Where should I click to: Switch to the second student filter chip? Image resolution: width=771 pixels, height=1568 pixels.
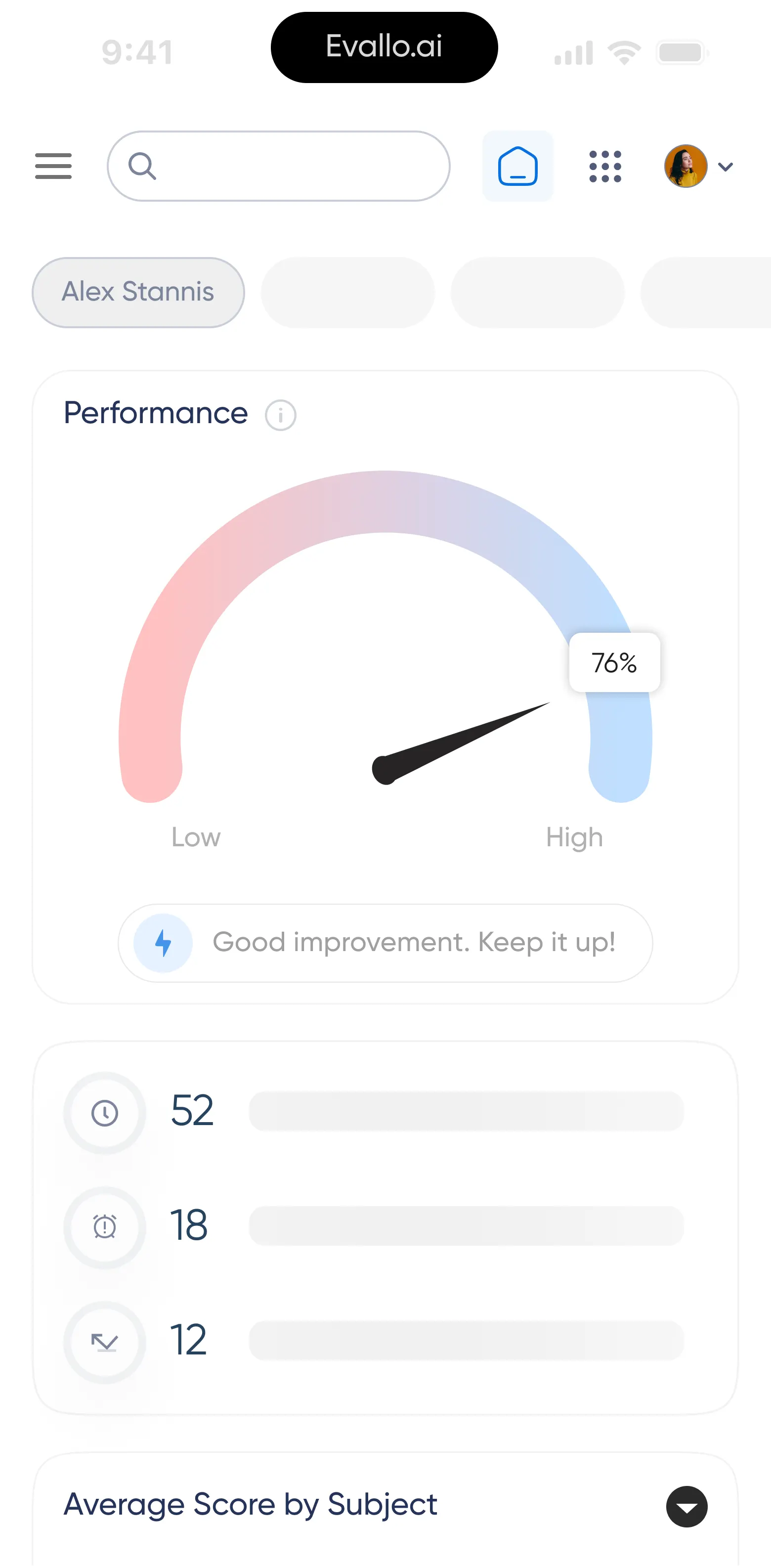(x=347, y=292)
